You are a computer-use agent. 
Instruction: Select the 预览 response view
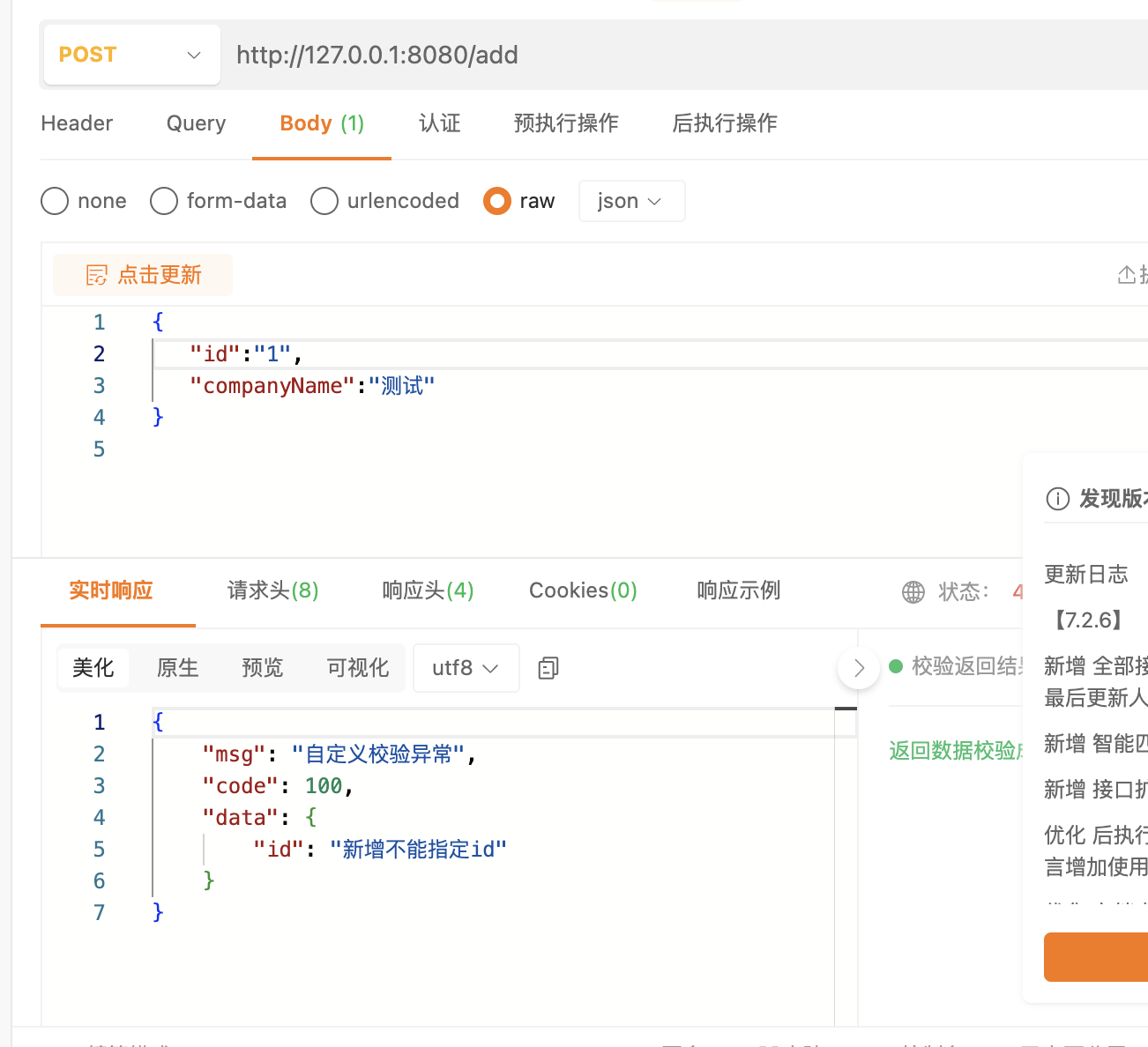(x=263, y=668)
